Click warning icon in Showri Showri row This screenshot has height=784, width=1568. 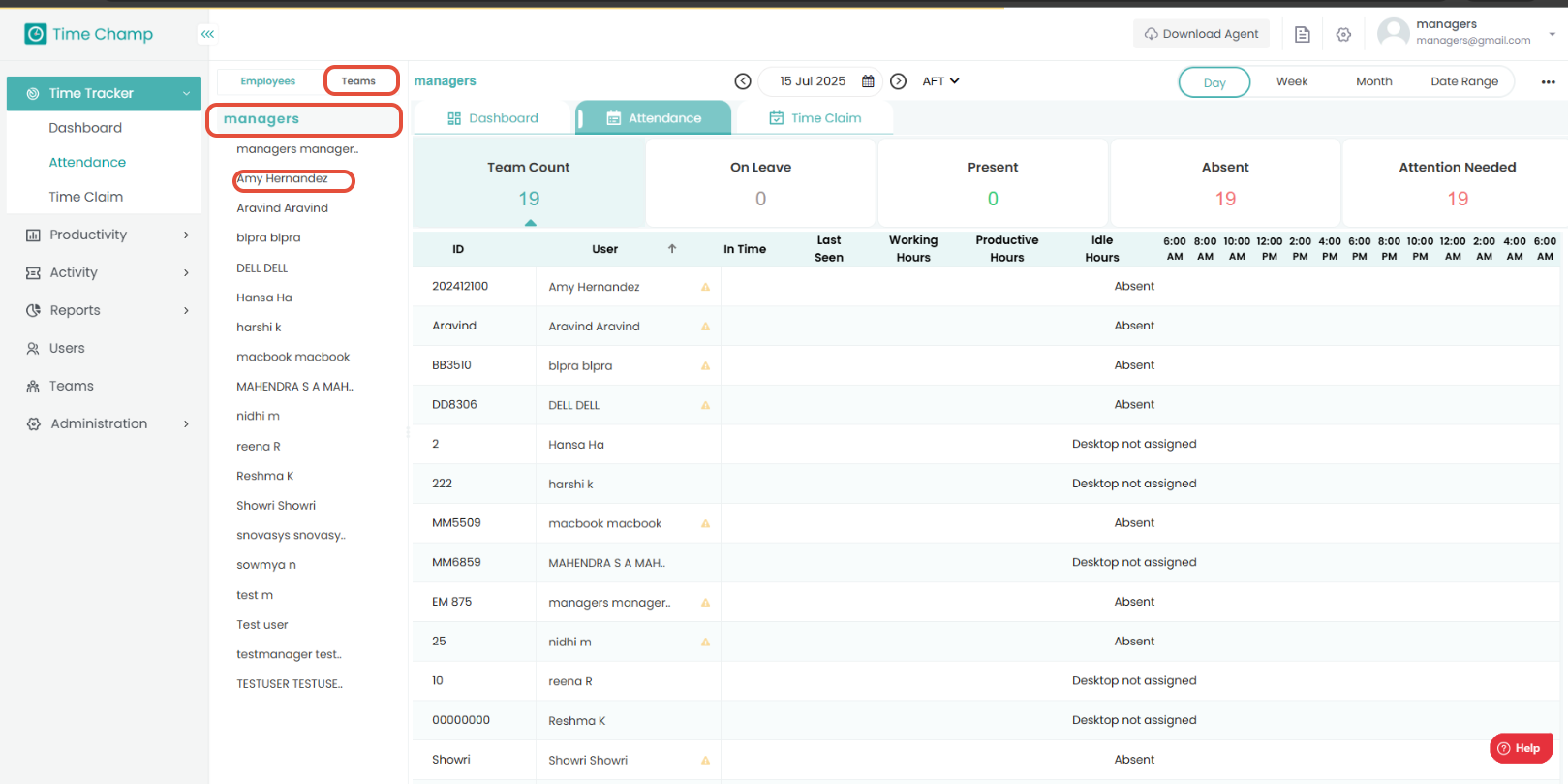(705, 761)
